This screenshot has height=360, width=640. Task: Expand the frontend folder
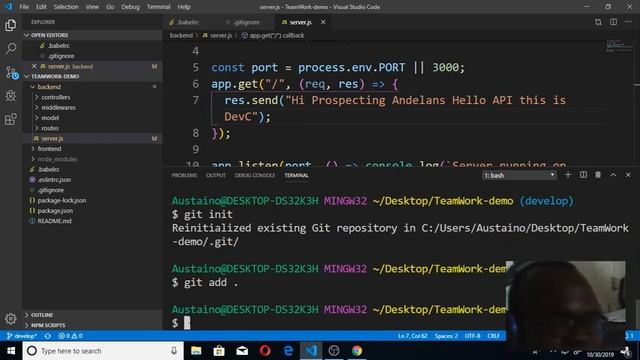coord(93,149)
